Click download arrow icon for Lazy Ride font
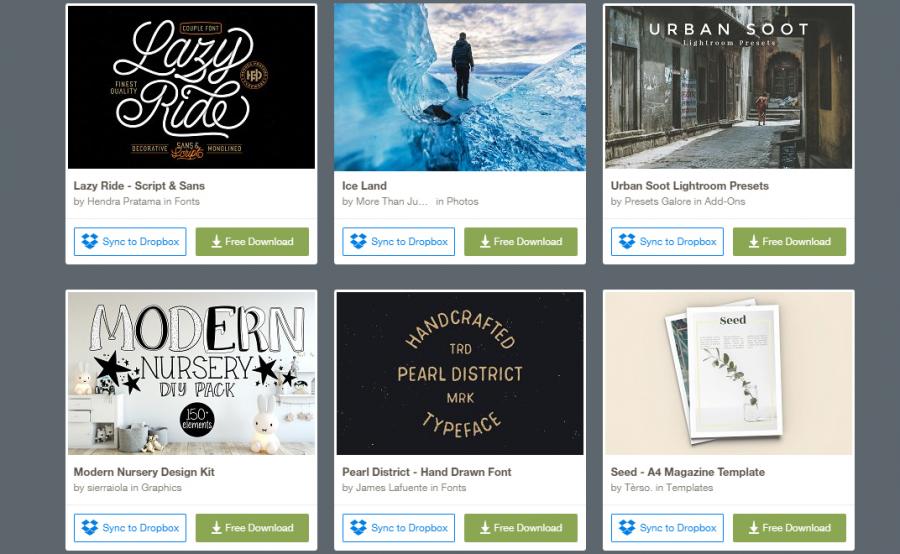This screenshot has height=554, width=900. click(216, 242)
